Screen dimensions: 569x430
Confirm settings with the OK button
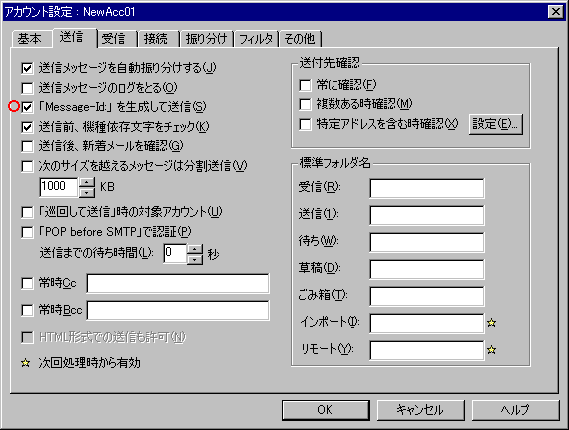coord(326,410)
